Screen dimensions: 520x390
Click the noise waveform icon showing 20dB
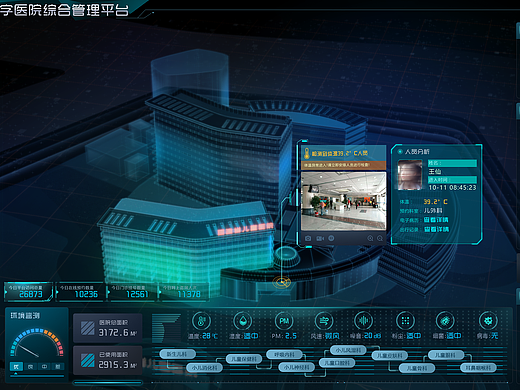[x=363, y=321]
